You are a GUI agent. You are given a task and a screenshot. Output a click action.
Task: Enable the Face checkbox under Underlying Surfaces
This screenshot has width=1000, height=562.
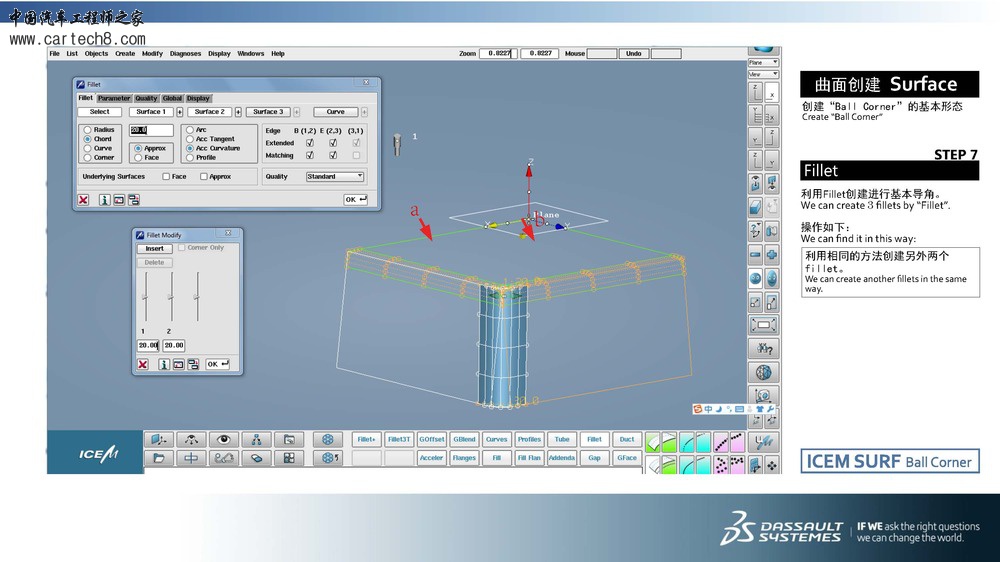[166, 177]
